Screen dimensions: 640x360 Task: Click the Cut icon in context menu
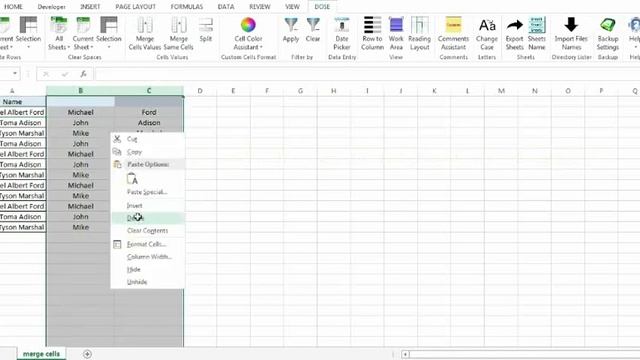point(117,139)
